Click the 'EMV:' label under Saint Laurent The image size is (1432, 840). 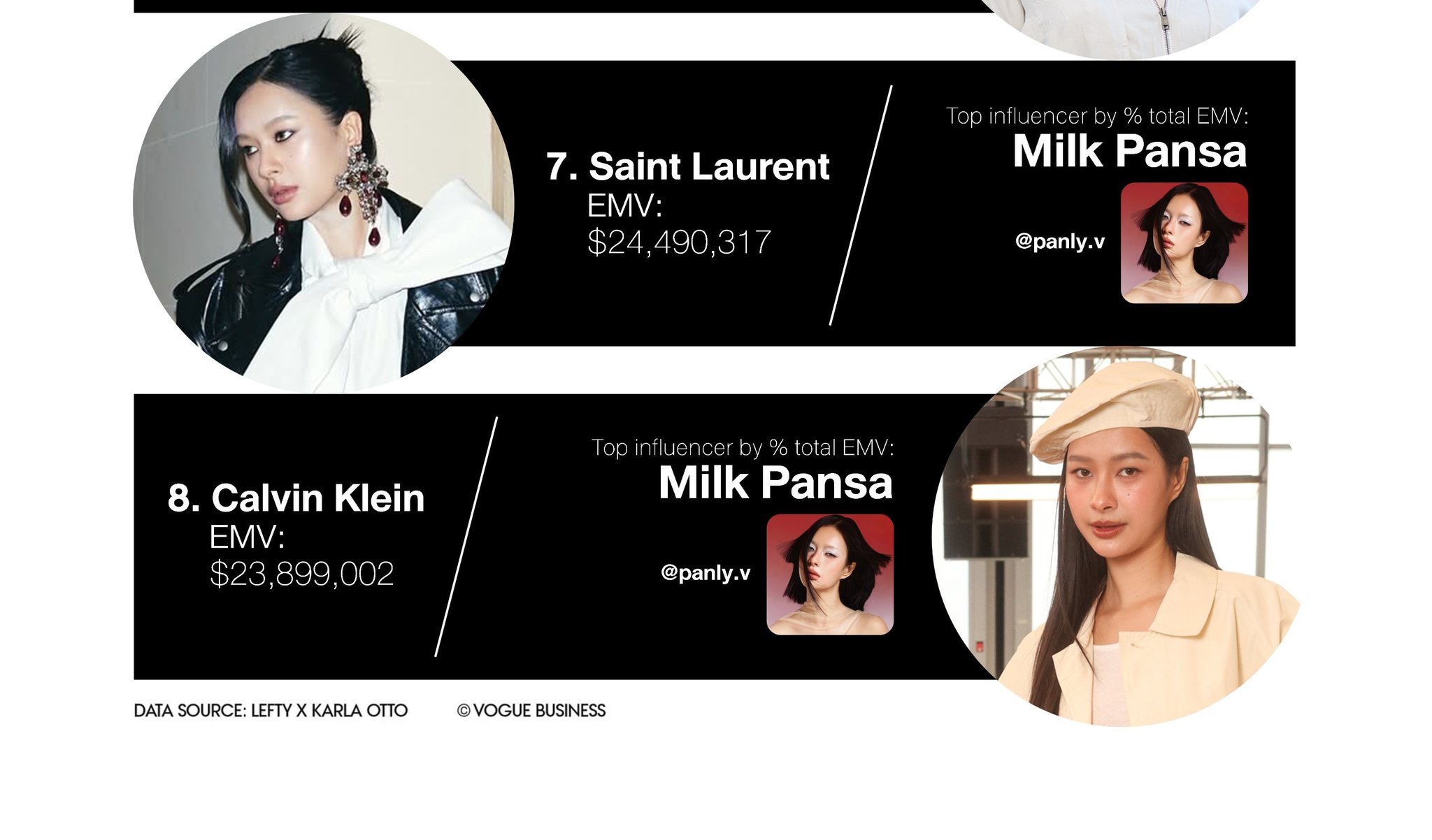click(624, 205)
